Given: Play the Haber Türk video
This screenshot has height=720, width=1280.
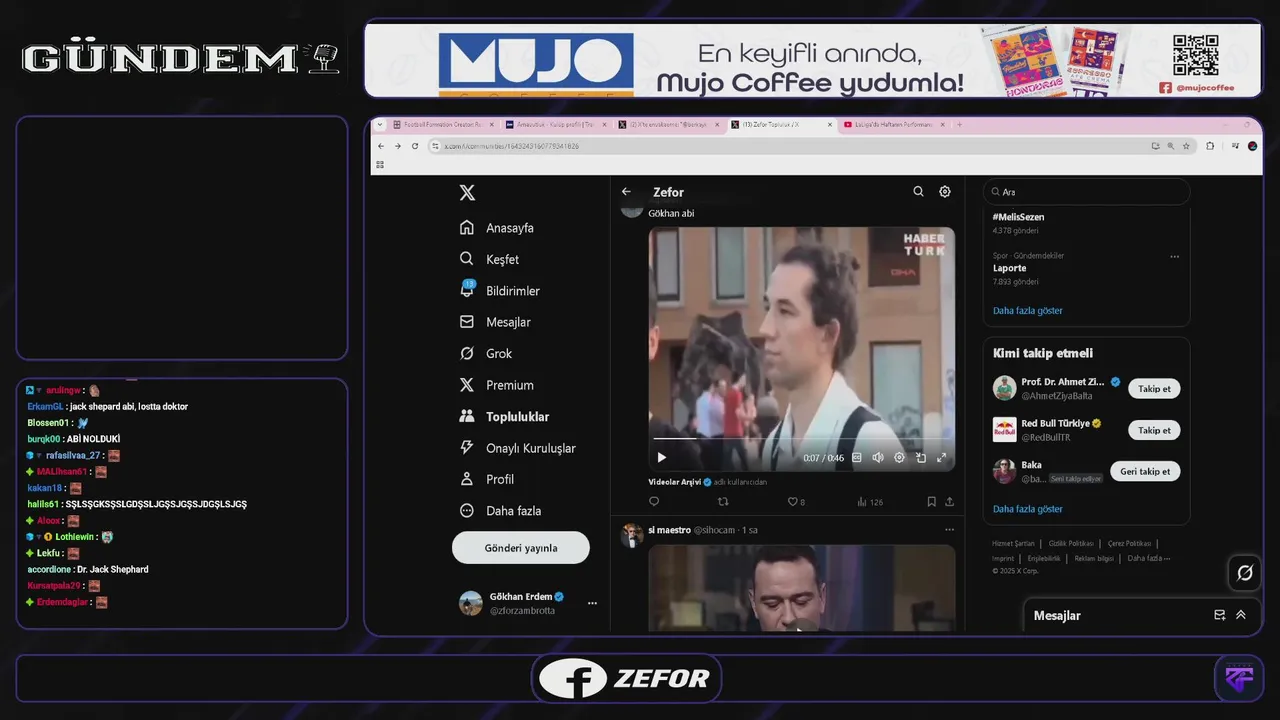Looking at the screenshot, I should tap(661, 458).
